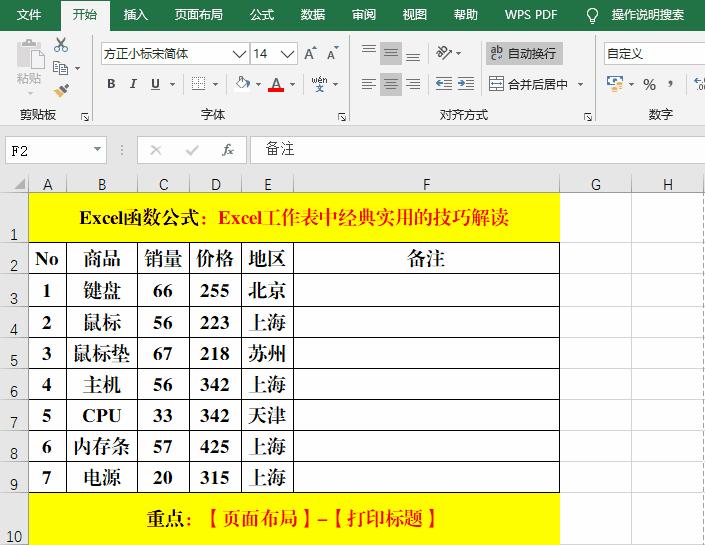Toggle 自动换行 wrap text
This screenshot has height=545, width=705.
click(524, 54)
